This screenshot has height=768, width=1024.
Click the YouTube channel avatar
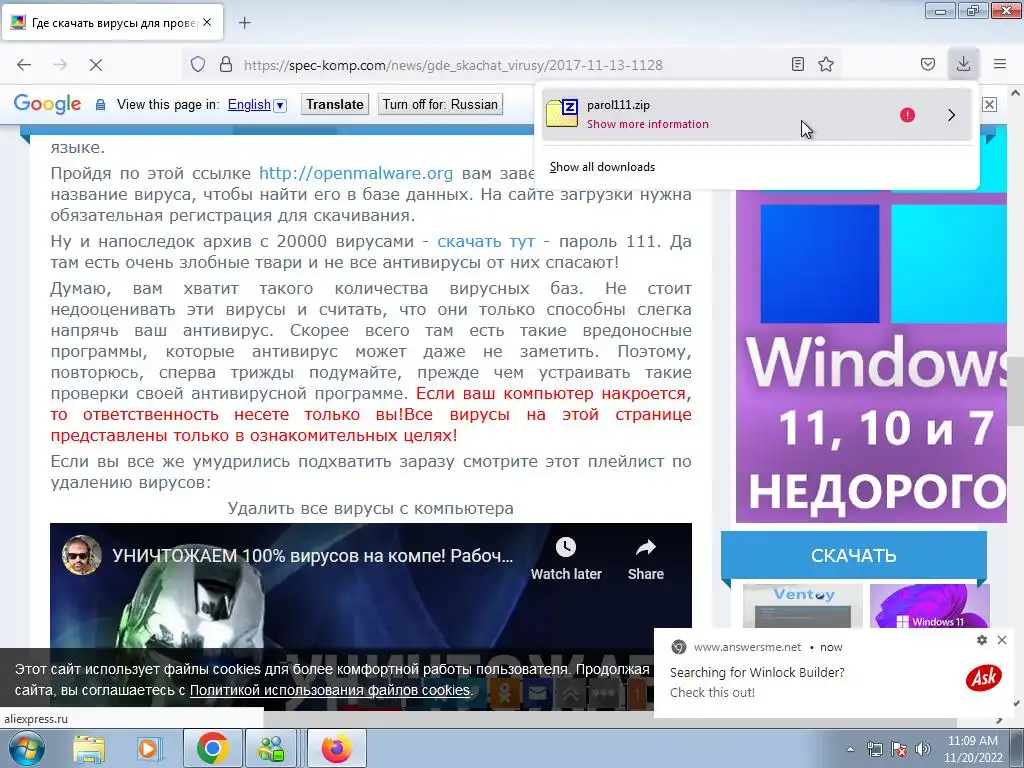coord(82,555)
